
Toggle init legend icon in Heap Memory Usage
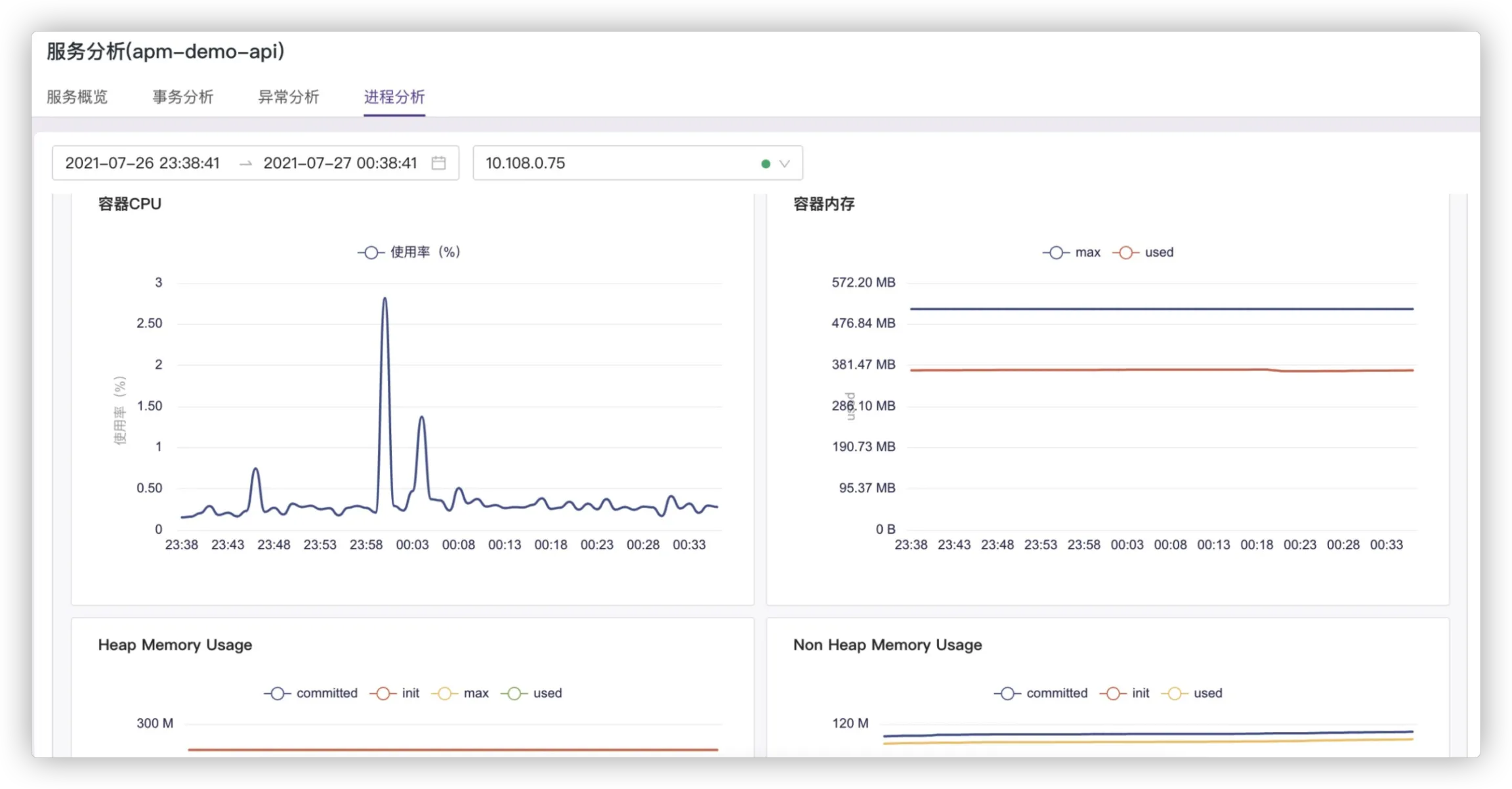(x=383, y=693)
